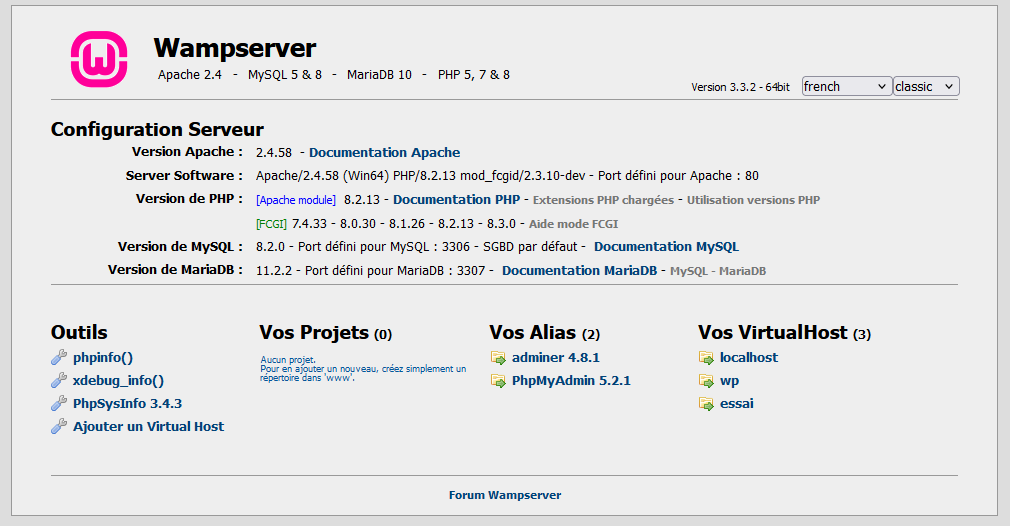1010x526 pixels.
Task: Click the folder icon beside PhpMyAdmin 5.2.1
Action: click(x=498, y=380)
